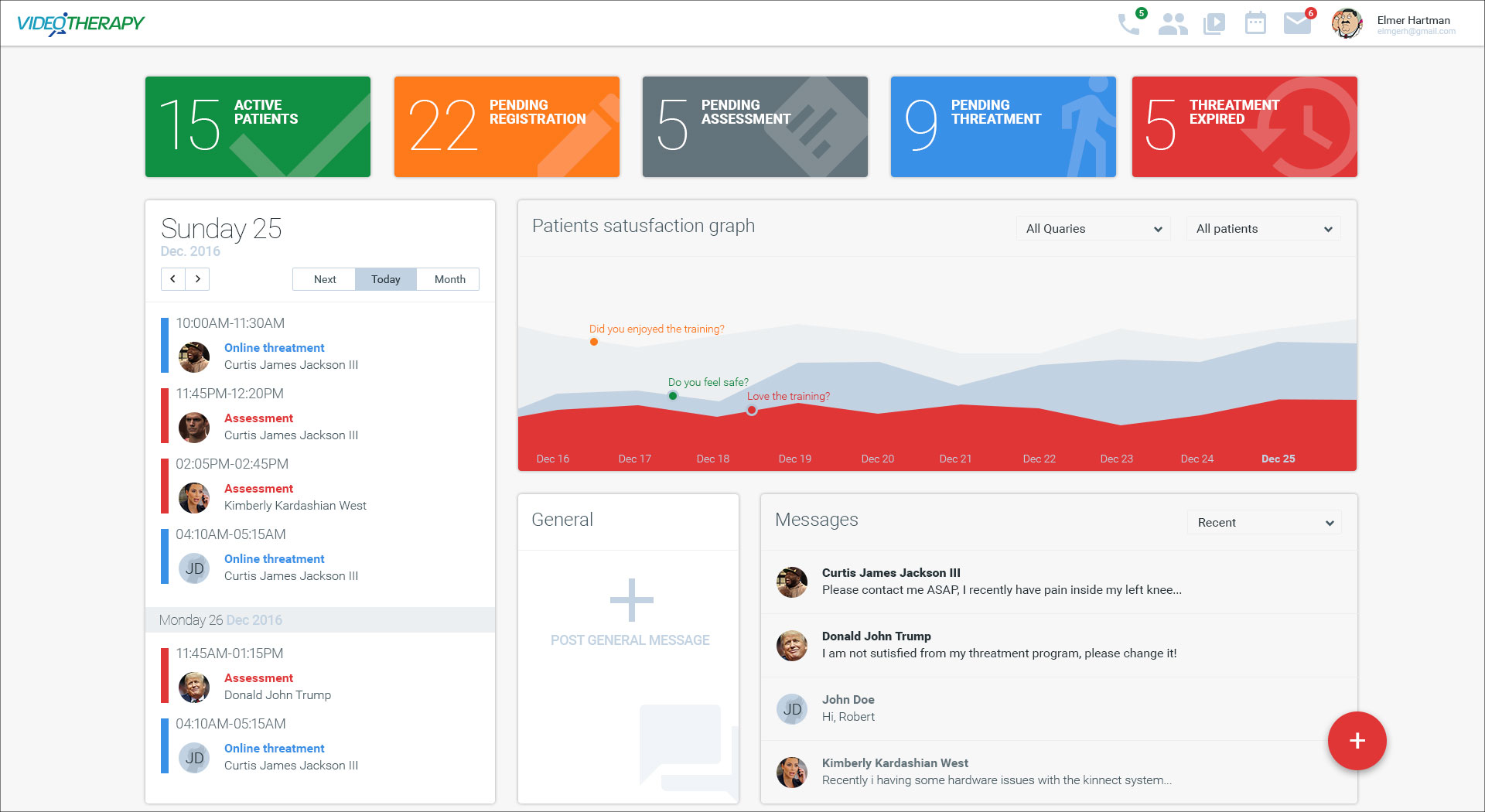Open the Pending Registration orange tile

(507, 127)
